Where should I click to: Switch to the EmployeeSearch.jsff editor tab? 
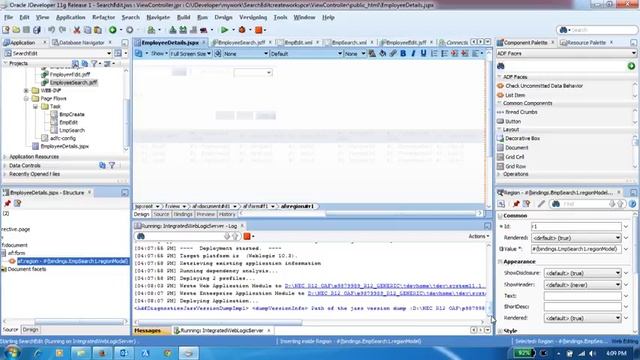pos(241,42)
